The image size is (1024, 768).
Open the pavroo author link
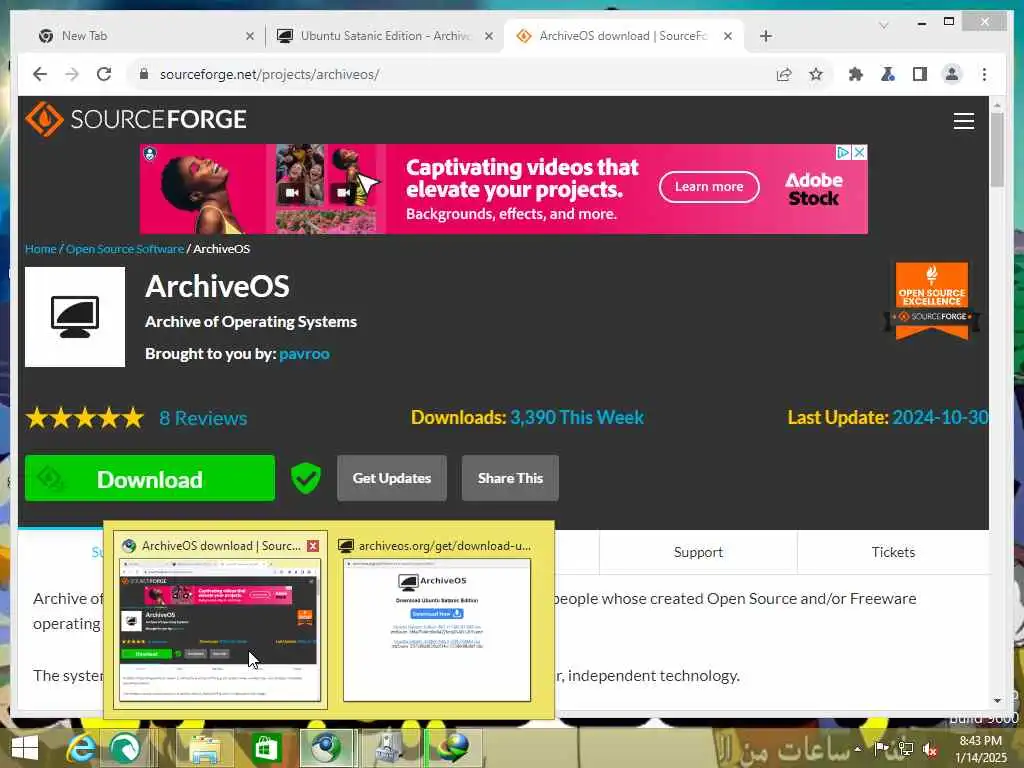[x=304, y=354]
